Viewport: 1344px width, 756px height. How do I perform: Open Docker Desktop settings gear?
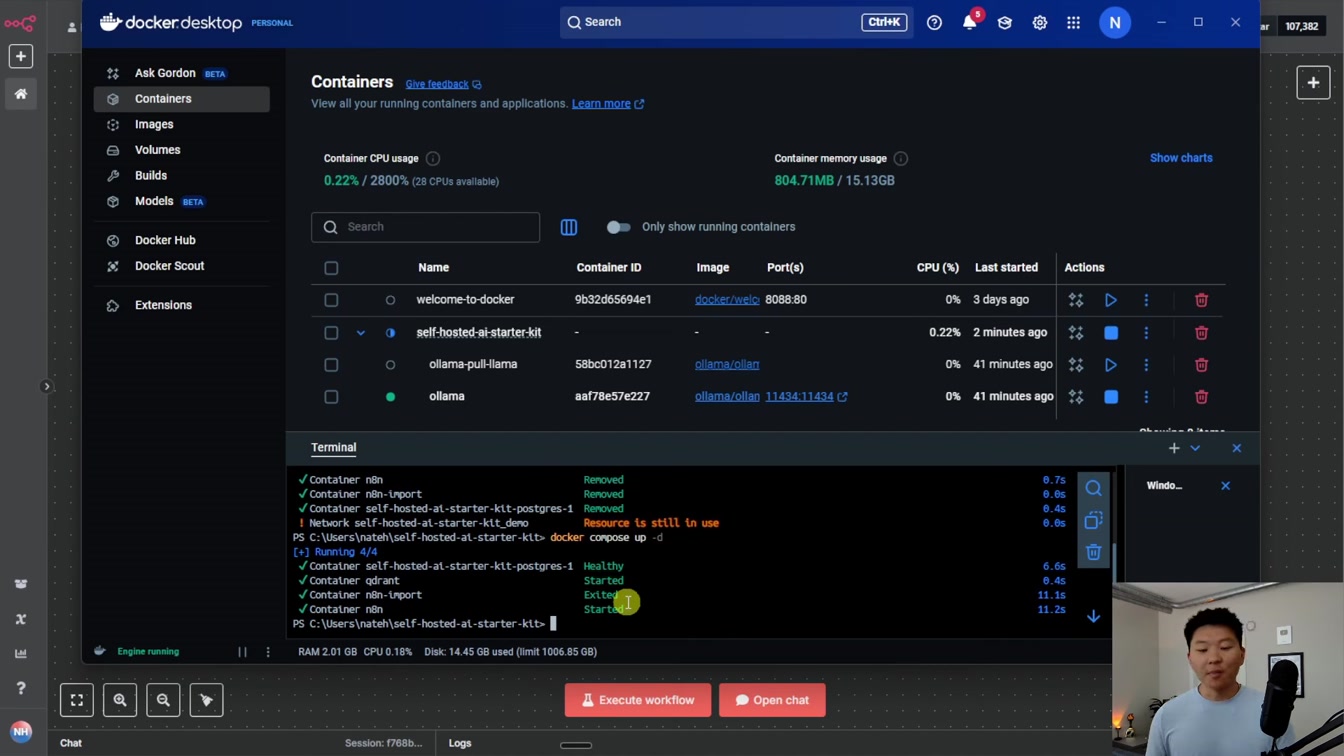point(1040,23)
